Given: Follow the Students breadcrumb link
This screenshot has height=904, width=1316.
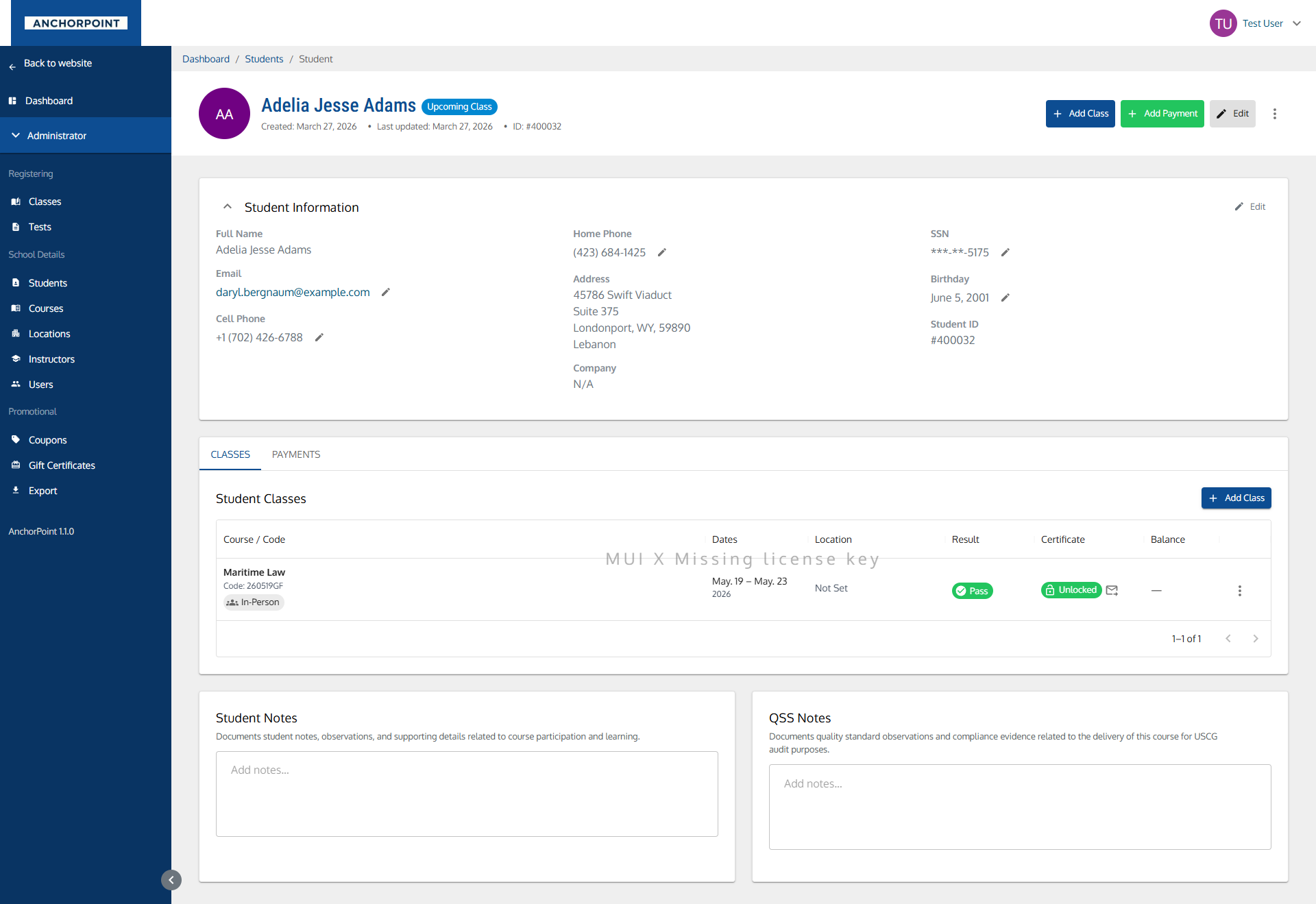Looking at the screenshot, I should tap(264, 59).
